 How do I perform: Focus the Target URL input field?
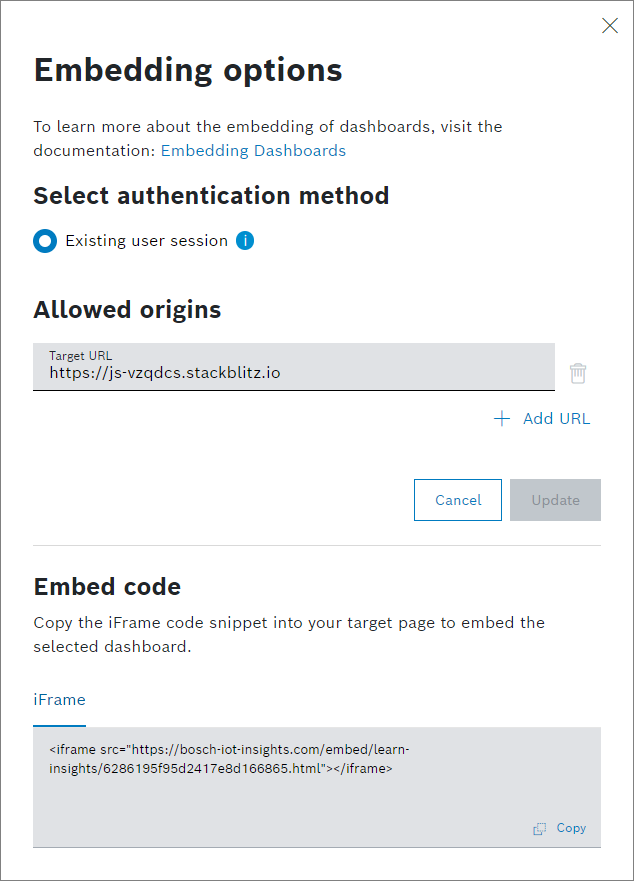pos(293,373)
